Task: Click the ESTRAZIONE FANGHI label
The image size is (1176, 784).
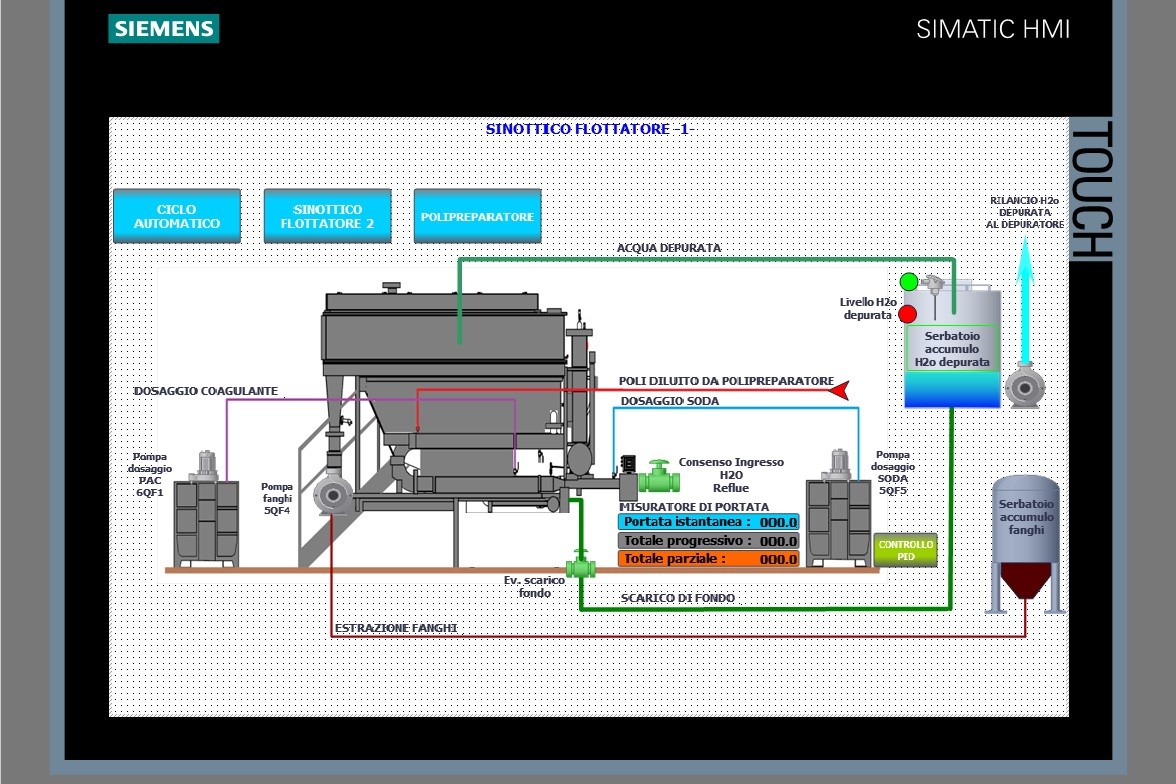Action: 396,628
